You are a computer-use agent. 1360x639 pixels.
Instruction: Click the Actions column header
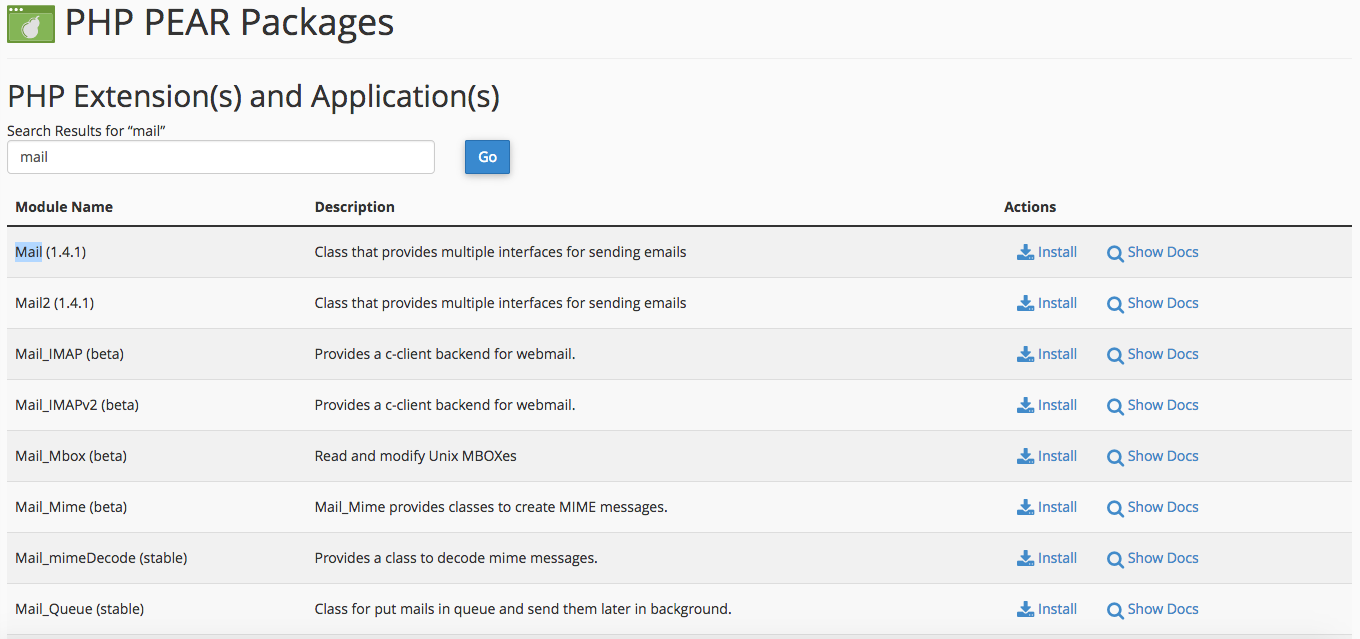pyautogui.click(x=1030, y=207)
